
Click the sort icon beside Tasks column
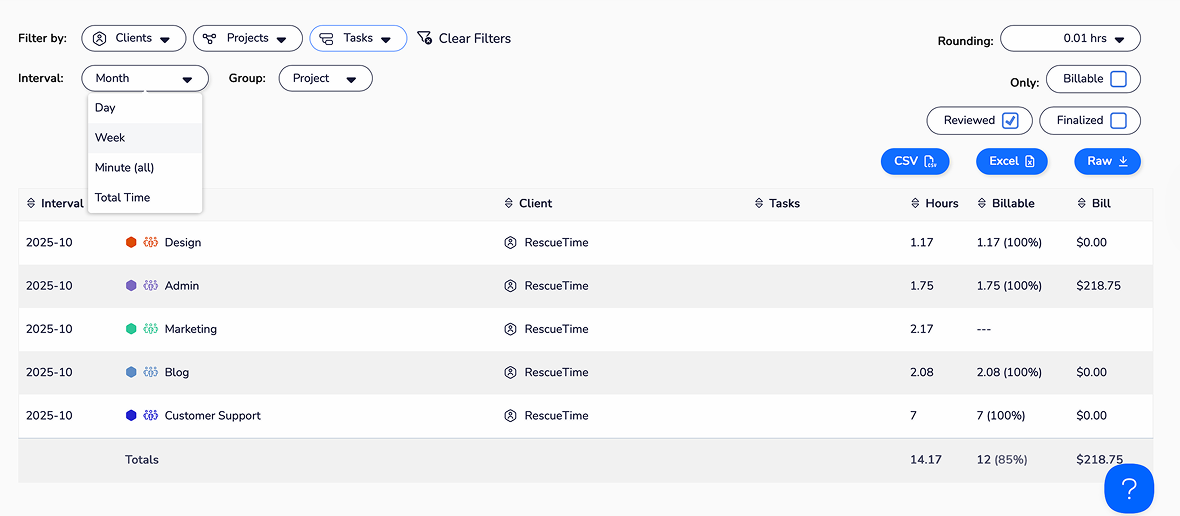click(760, 204)
